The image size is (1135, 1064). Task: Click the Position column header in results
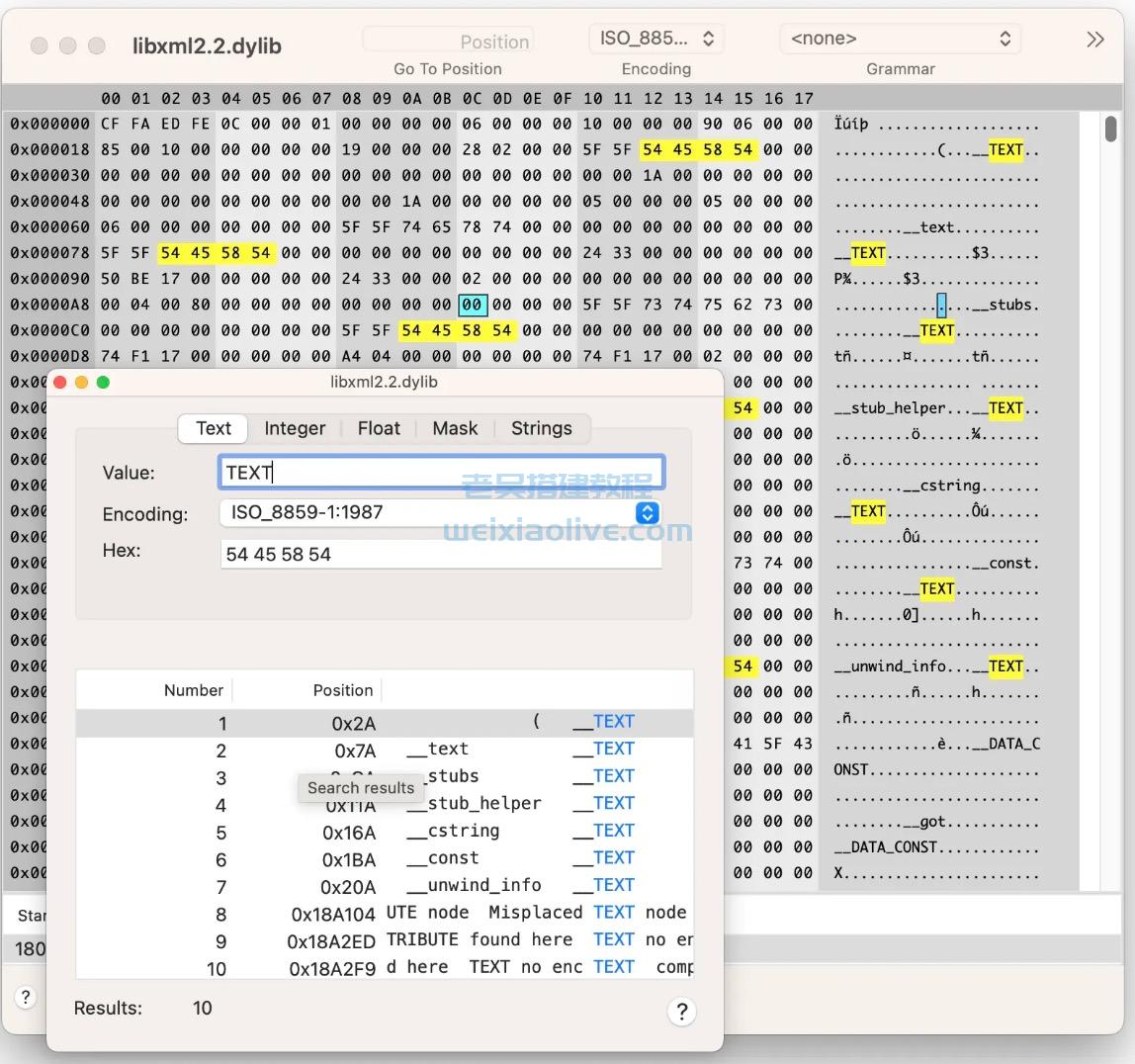342,690
